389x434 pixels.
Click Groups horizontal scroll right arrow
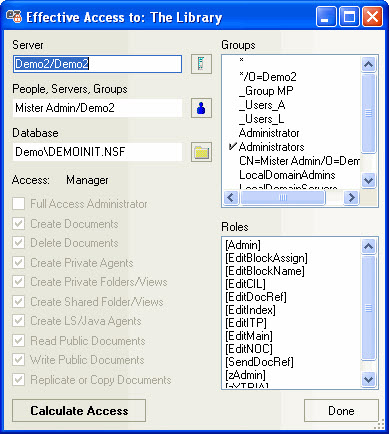click(x=351, y=197)
